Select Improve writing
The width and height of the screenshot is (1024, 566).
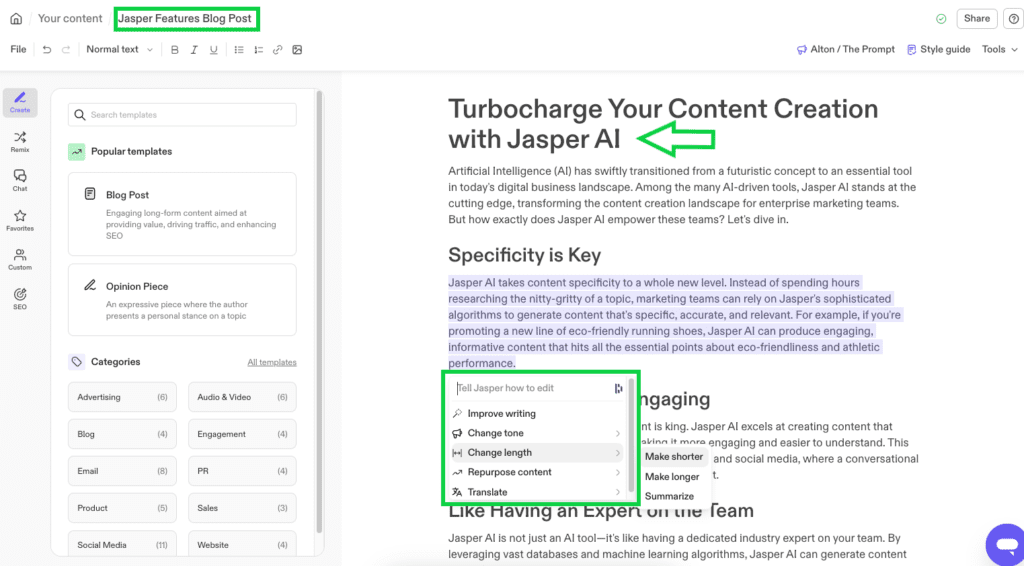click(x=537, y=413)
